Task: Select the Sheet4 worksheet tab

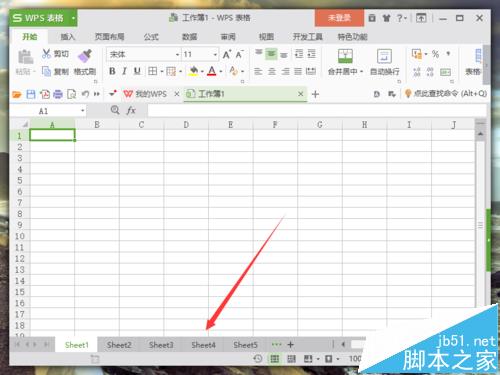Action: click(x=203, y=345)
